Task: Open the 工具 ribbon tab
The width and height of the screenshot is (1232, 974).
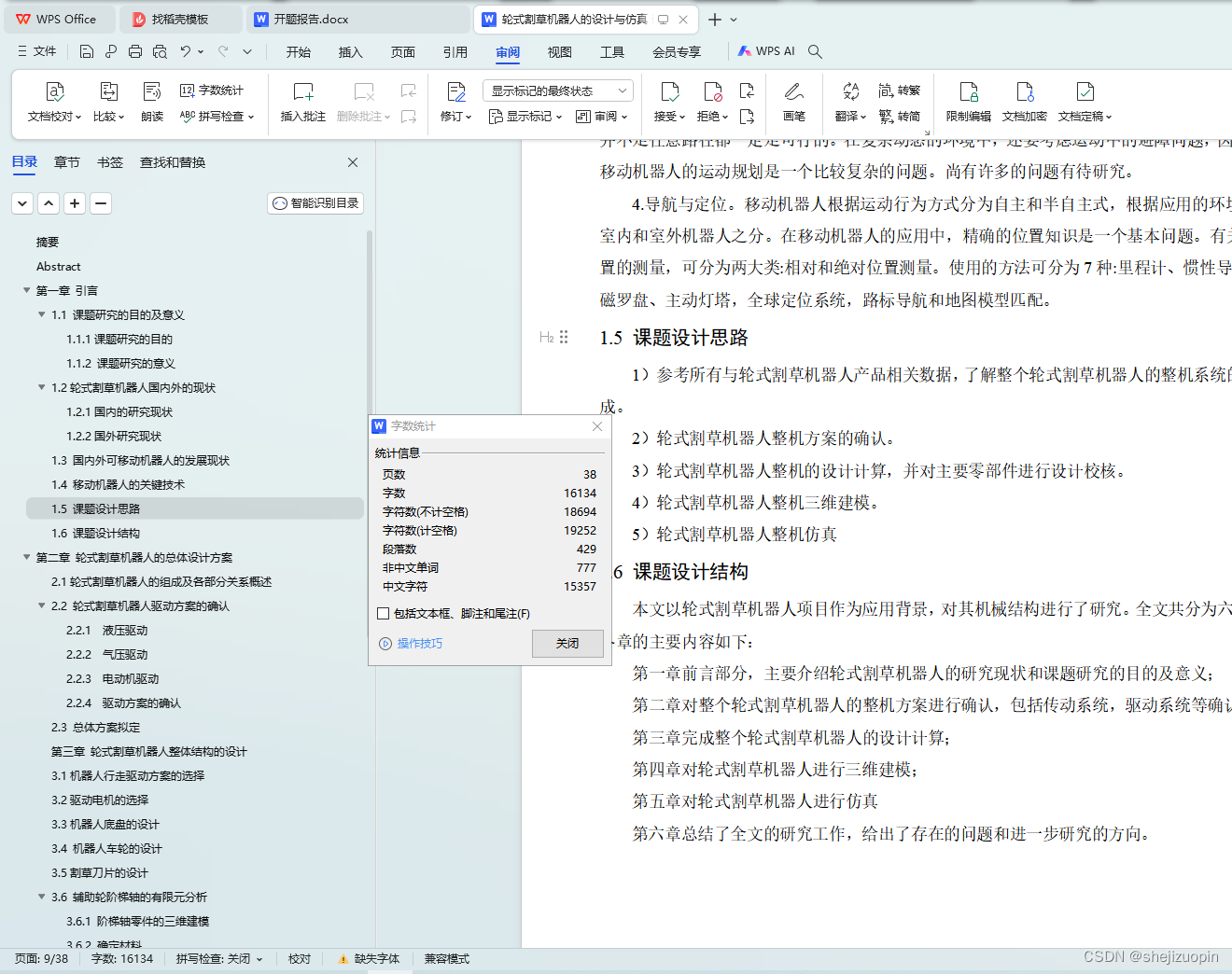Action: pyautogui.click(x=612, y=52)
